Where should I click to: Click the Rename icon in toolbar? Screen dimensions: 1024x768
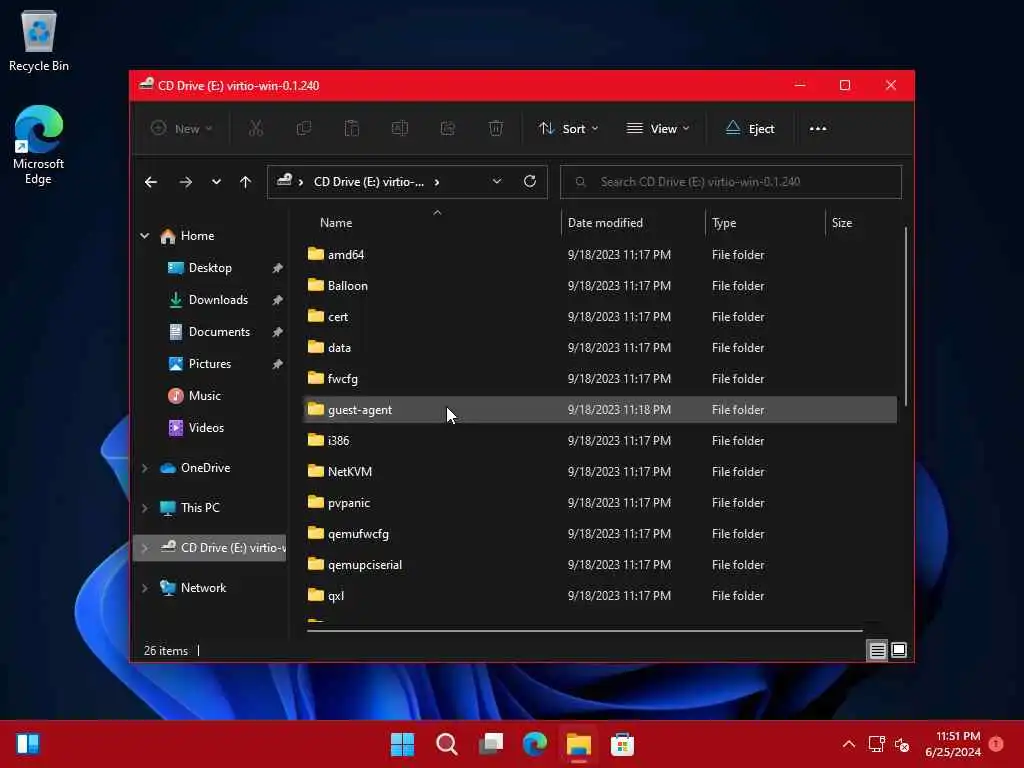[400, 129]
